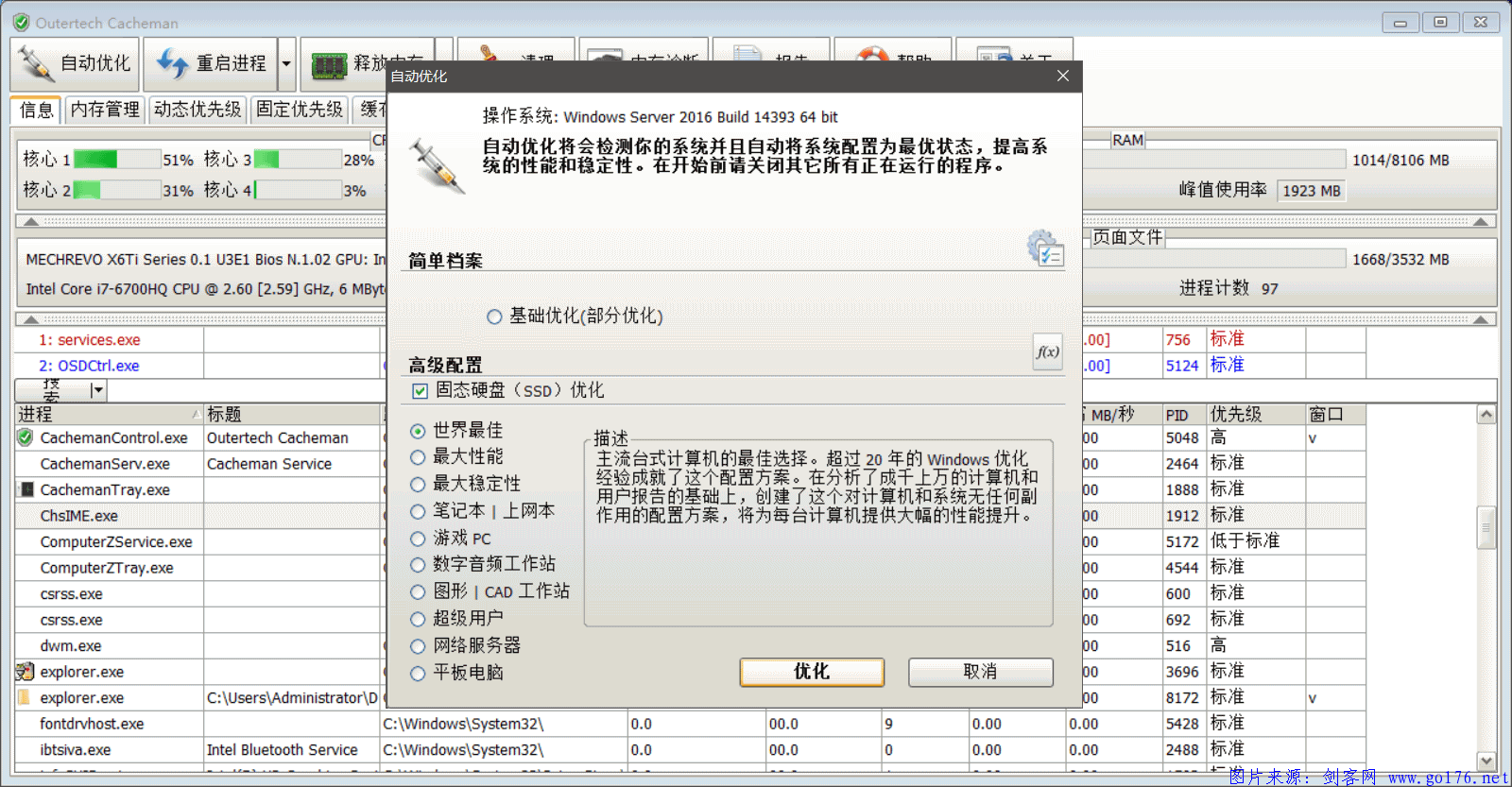The width and height of the screenshot is (1512, 787).
Task: Click the first explorer.exe process icon
Action: coord(26,672)
